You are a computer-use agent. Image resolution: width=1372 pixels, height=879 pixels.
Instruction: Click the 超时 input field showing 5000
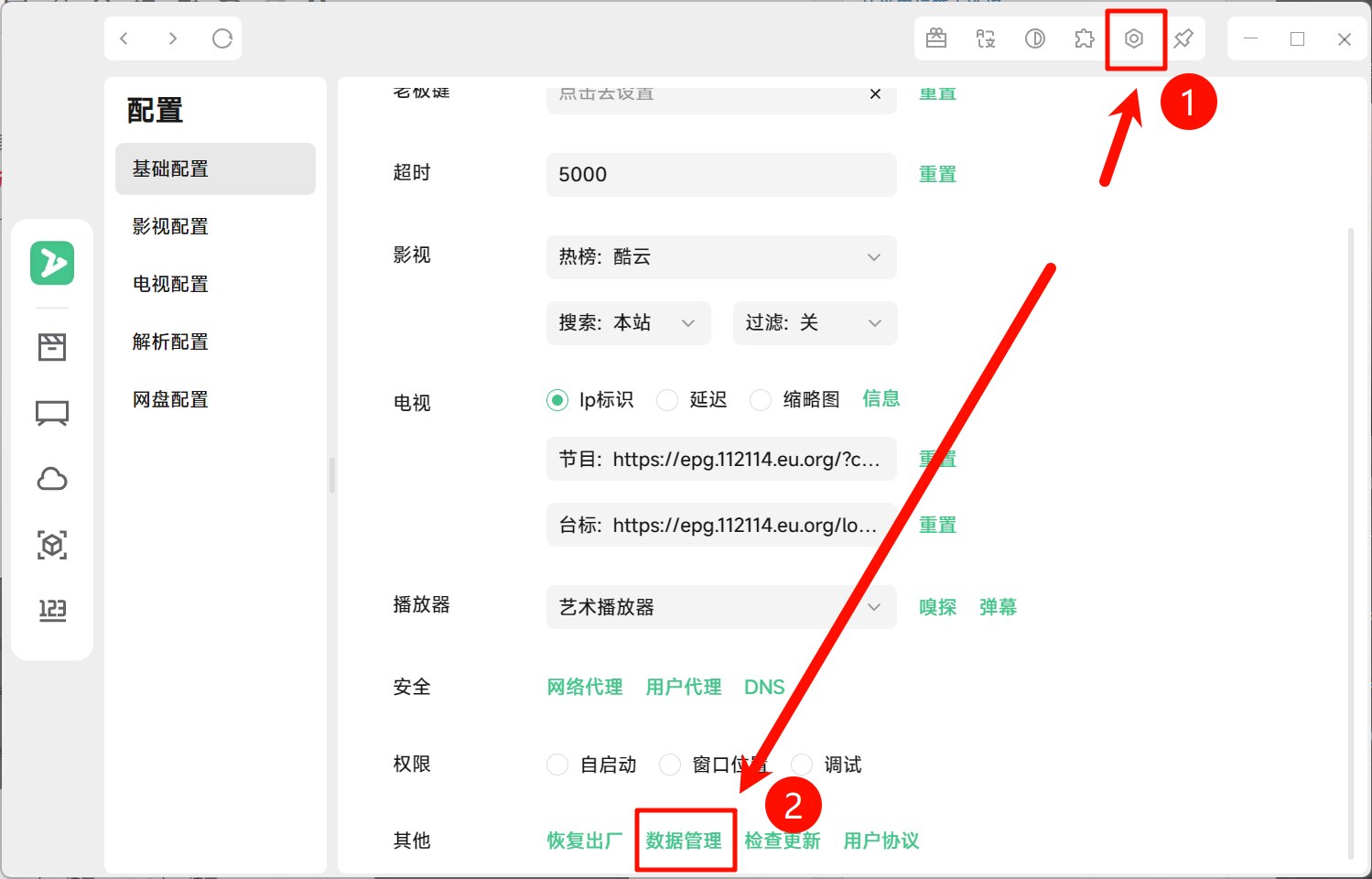tap(720, 174)
